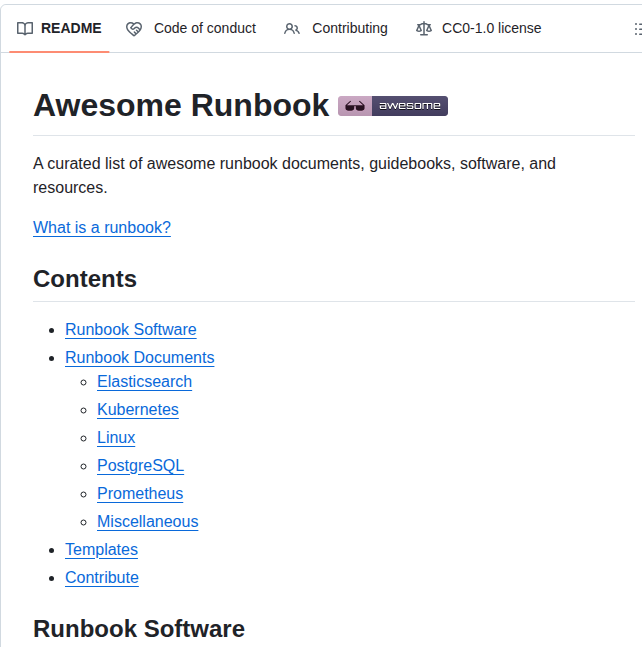The image size is (642, 647).
Task: Click the Contributing people icon
Action: click(x=292, y=29)
